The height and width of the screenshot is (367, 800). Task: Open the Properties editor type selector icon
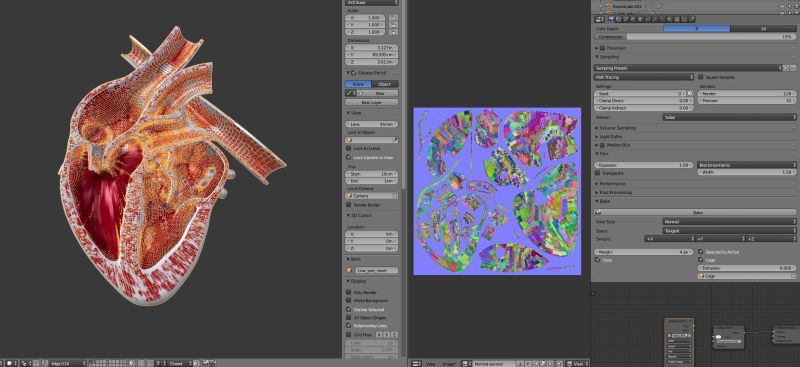[599, 19]
